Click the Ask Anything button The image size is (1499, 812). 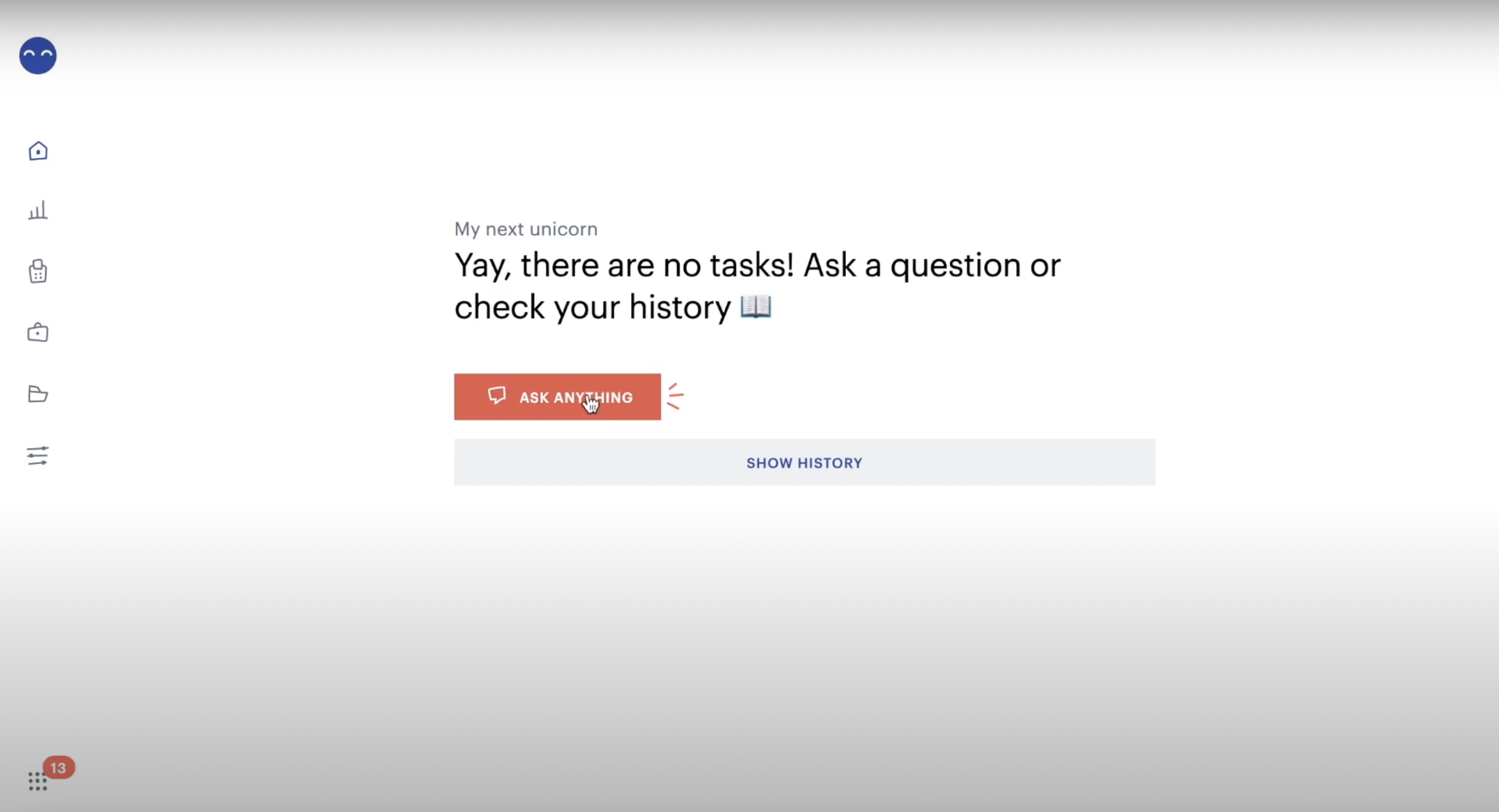coord(557,397)
